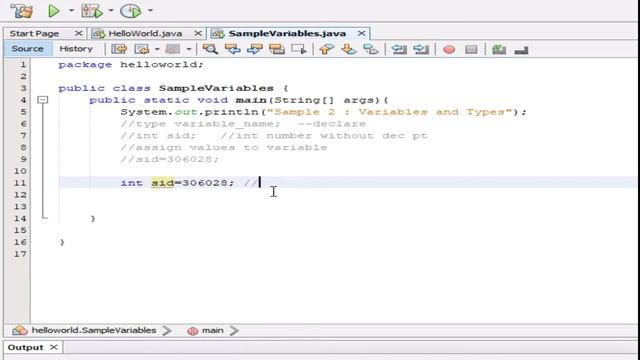Close the HelloWorld.java tab
Image resolution: width=640 pixels, height=360 pixels.
click(x=198, y=33)
